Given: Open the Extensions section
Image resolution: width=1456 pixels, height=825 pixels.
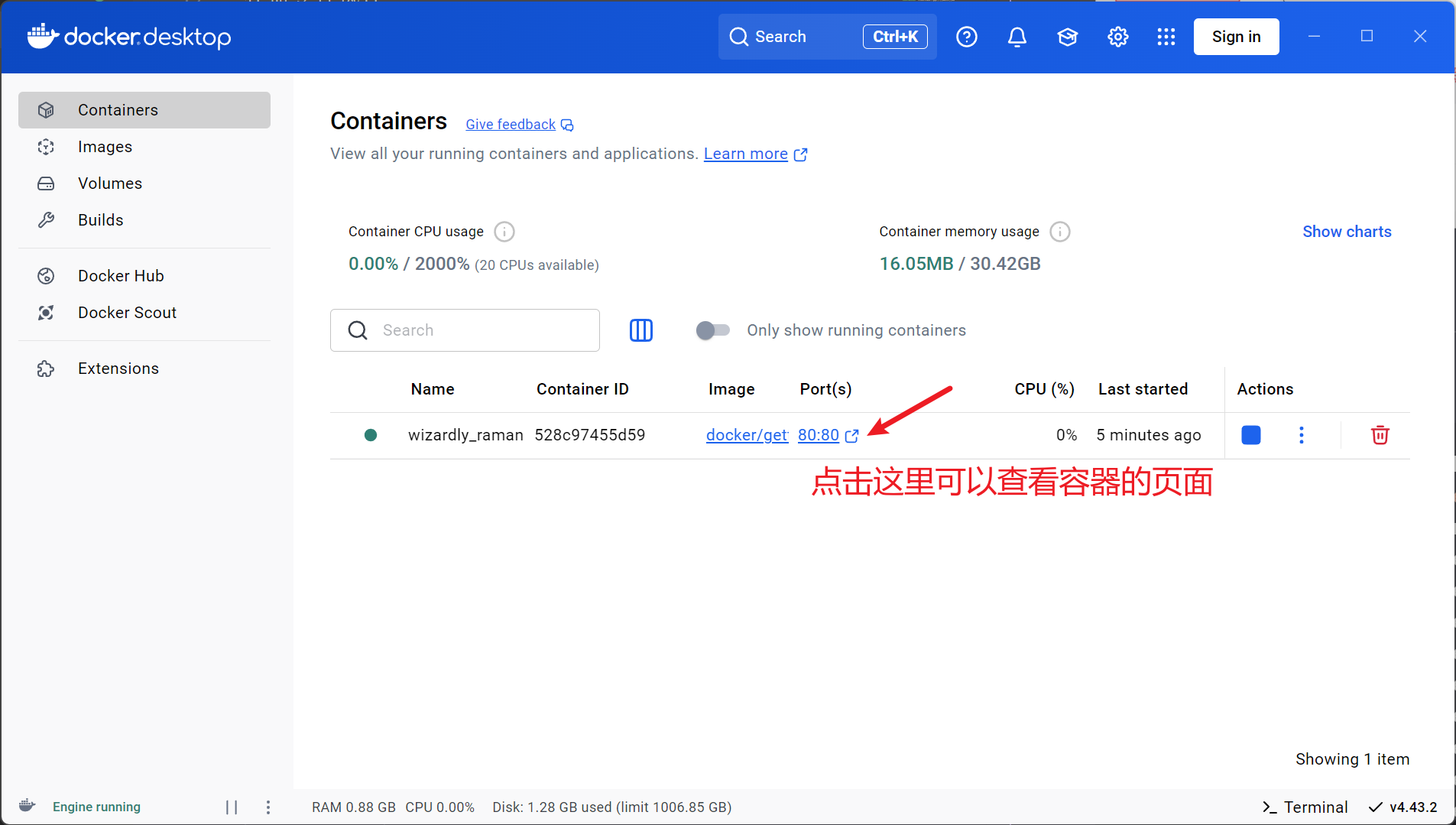Looking at the screenshot, I should click(x=118, y=368).
